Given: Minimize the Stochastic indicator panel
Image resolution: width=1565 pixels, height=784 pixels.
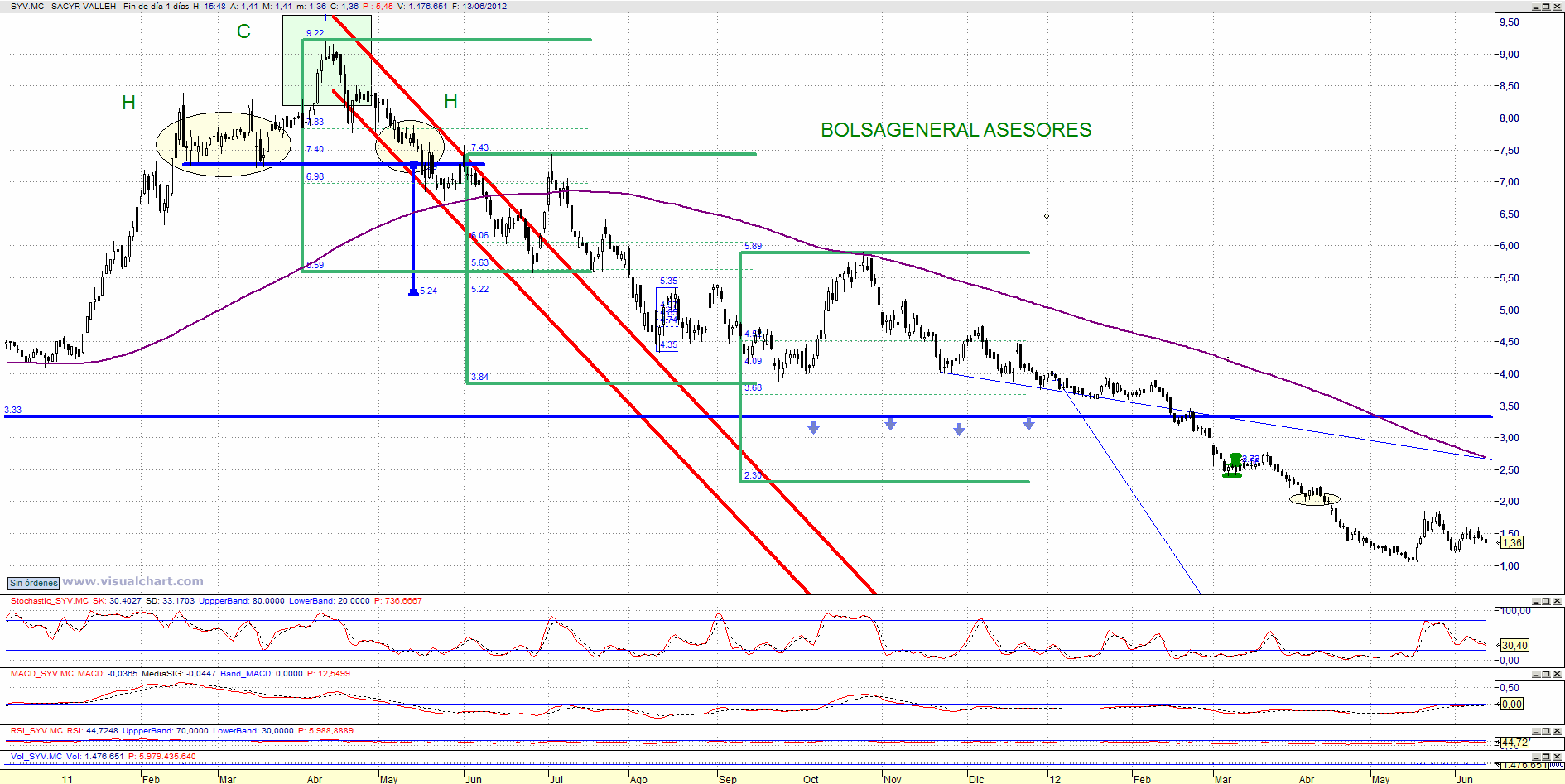Looking at the screenshot, I should point(1534,602).
